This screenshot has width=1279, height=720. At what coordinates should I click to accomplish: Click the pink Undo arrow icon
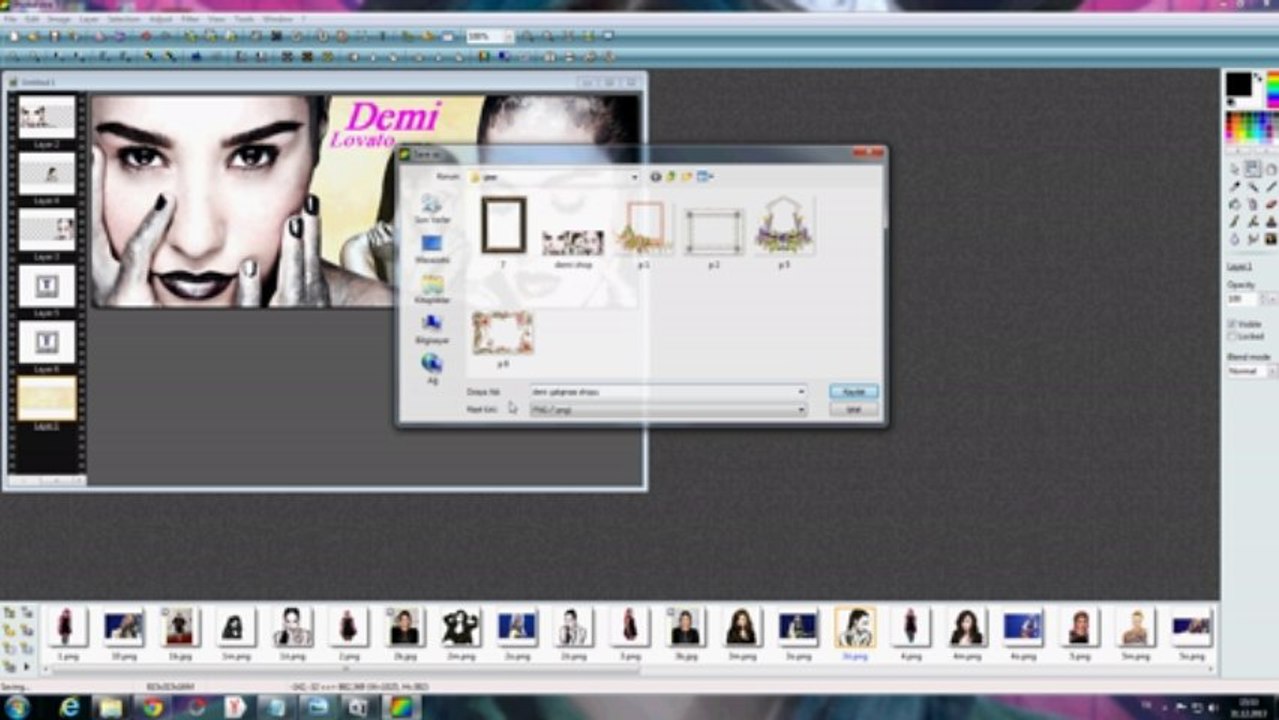pos(99,36)
